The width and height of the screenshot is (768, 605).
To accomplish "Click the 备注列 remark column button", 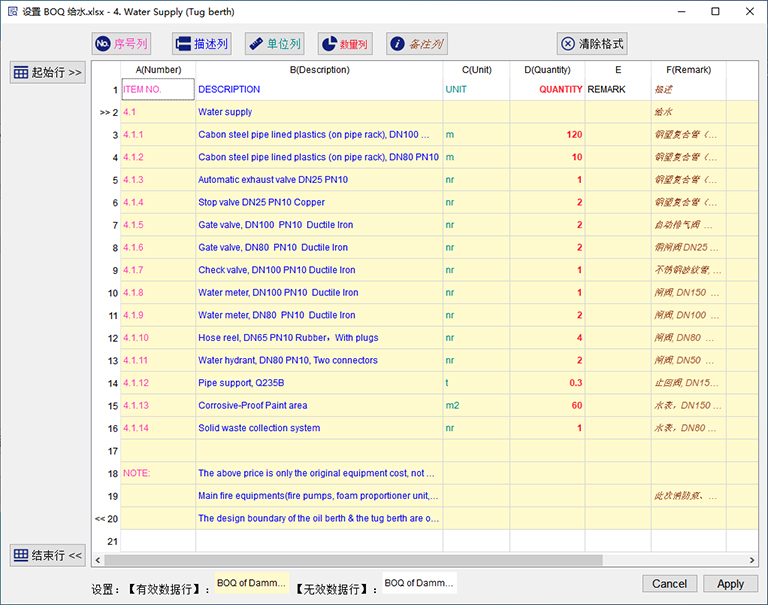I will (x=417, y=44).
